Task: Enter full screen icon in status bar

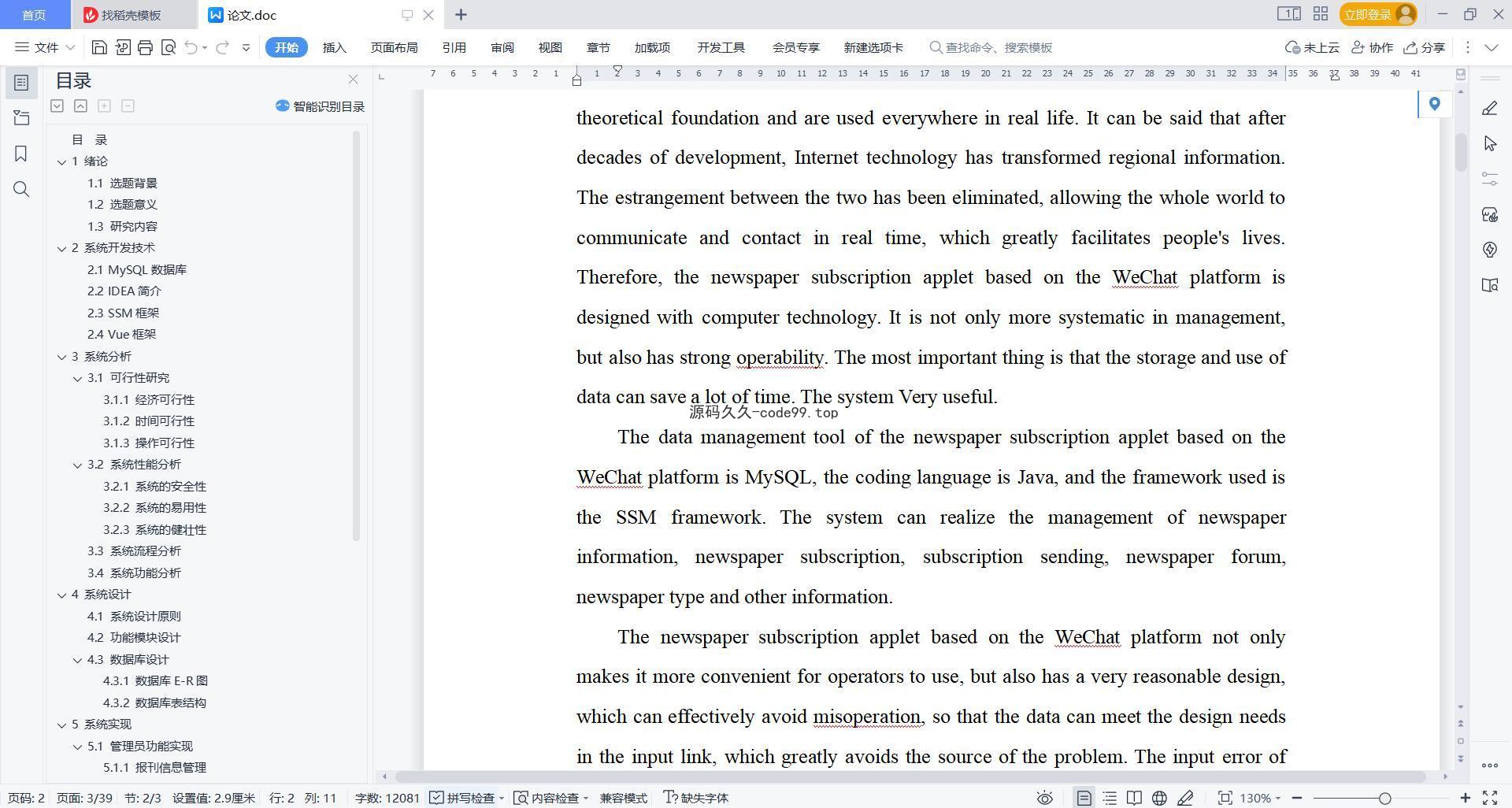Action: tap(1490, 798)
